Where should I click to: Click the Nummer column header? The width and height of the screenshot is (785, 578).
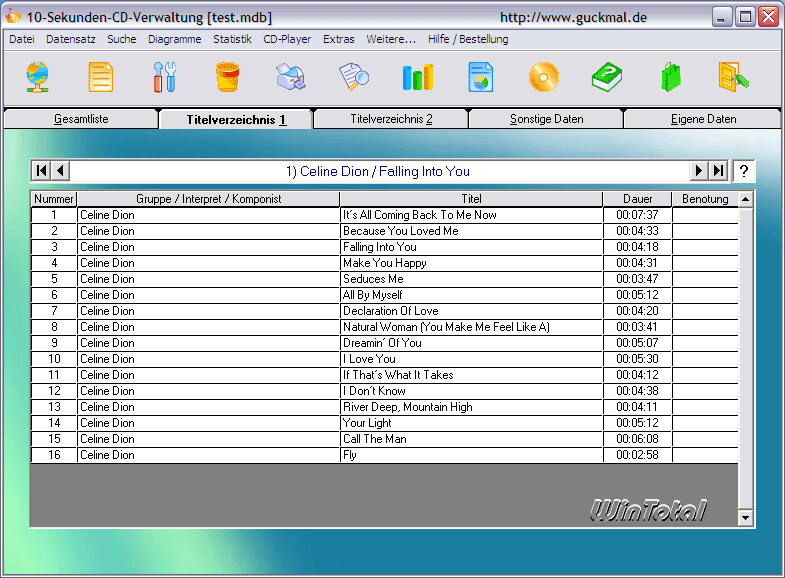[x=54, y=199]
